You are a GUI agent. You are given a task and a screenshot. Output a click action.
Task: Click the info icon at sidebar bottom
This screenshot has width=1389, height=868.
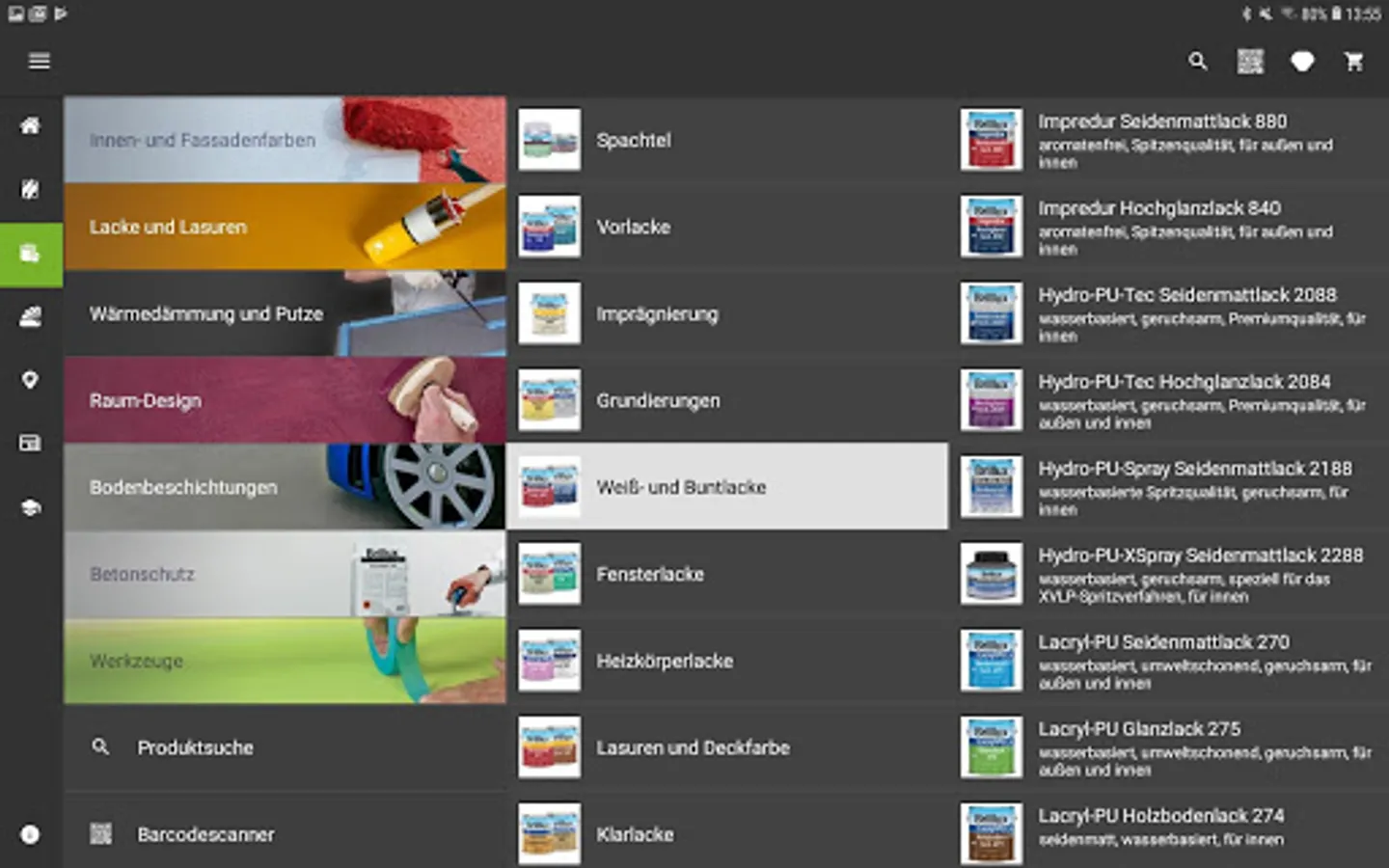pos(31,834)
